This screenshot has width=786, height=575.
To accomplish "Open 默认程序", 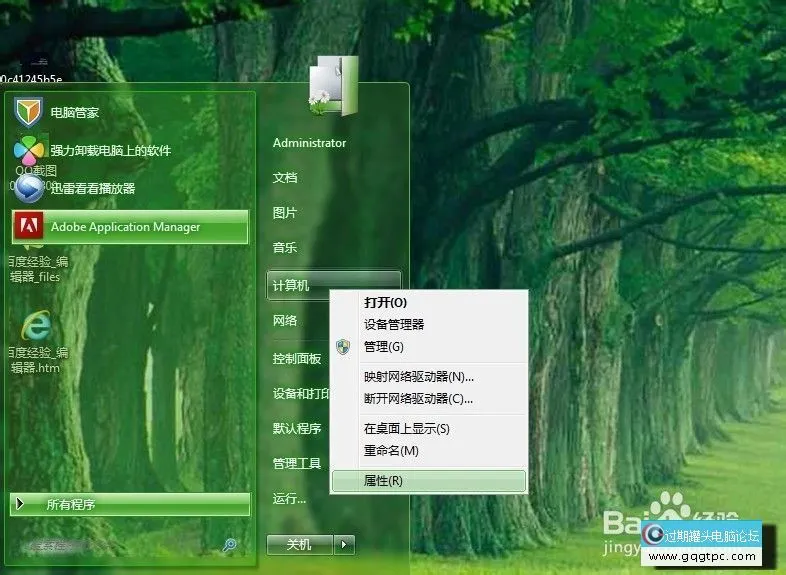I will coord(297,429).
